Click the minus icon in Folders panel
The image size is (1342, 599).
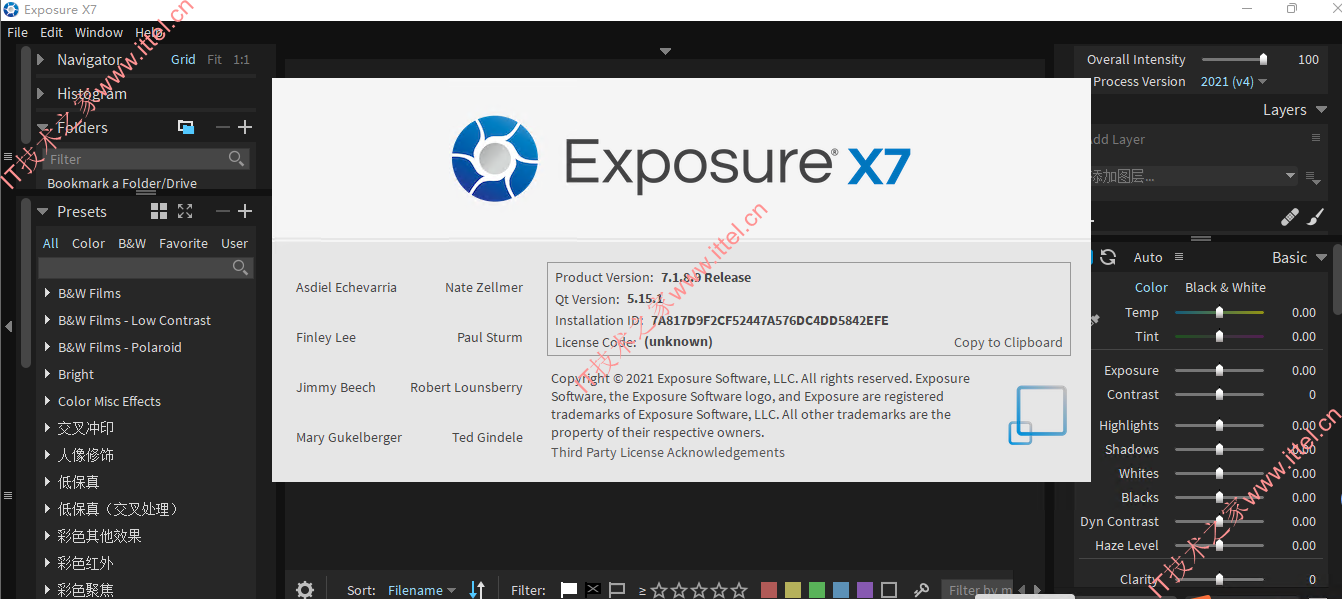pos(222,127)
